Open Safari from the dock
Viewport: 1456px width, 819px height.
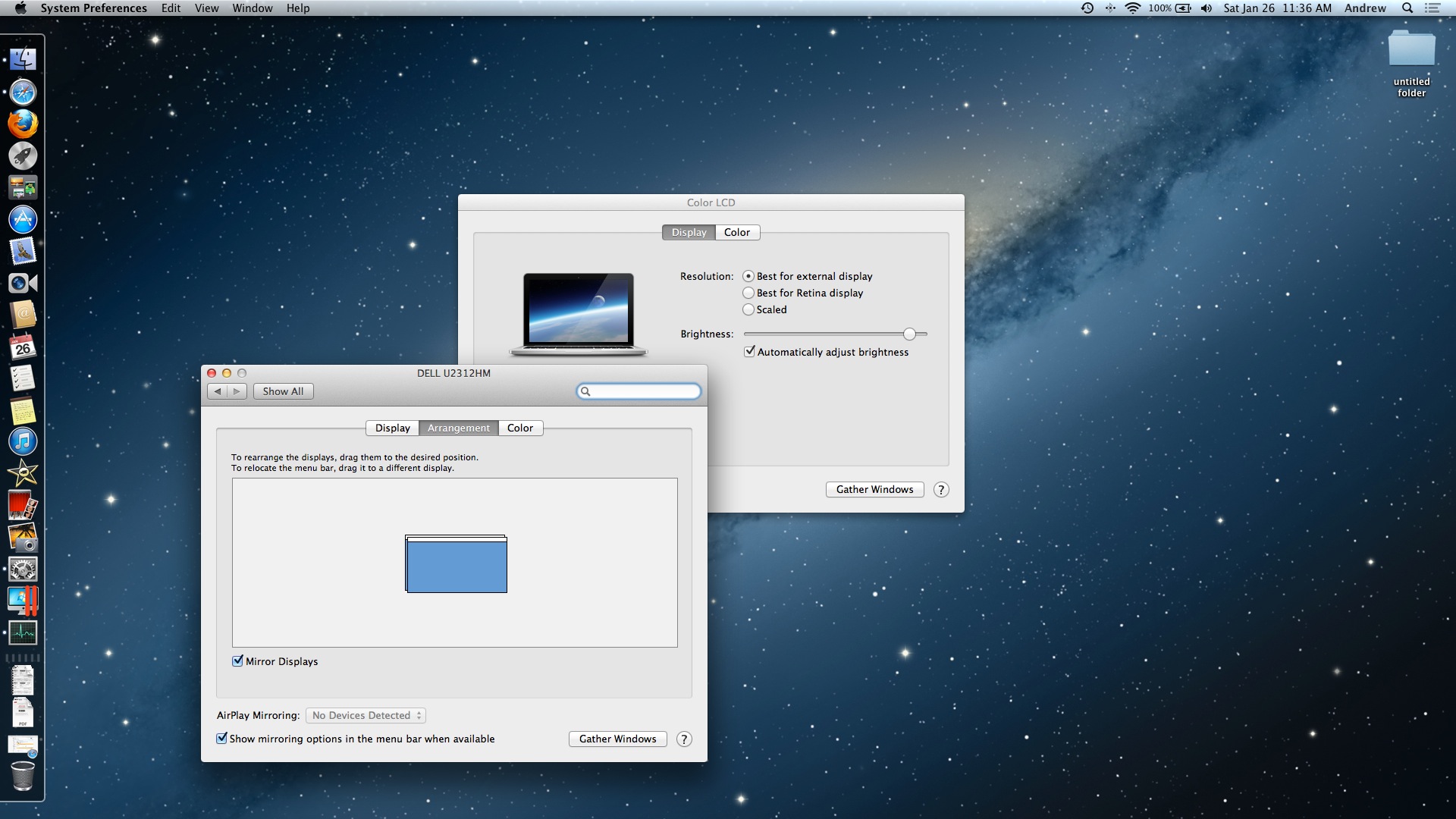pyautogui.click(x=23, y=93)
